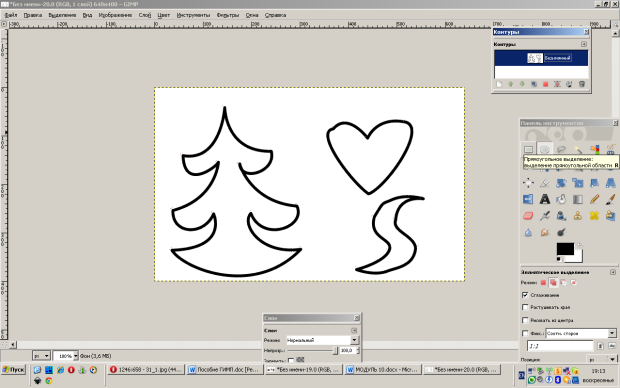
Task: Select the Bucket Fill tool
Action: point(561,199)
